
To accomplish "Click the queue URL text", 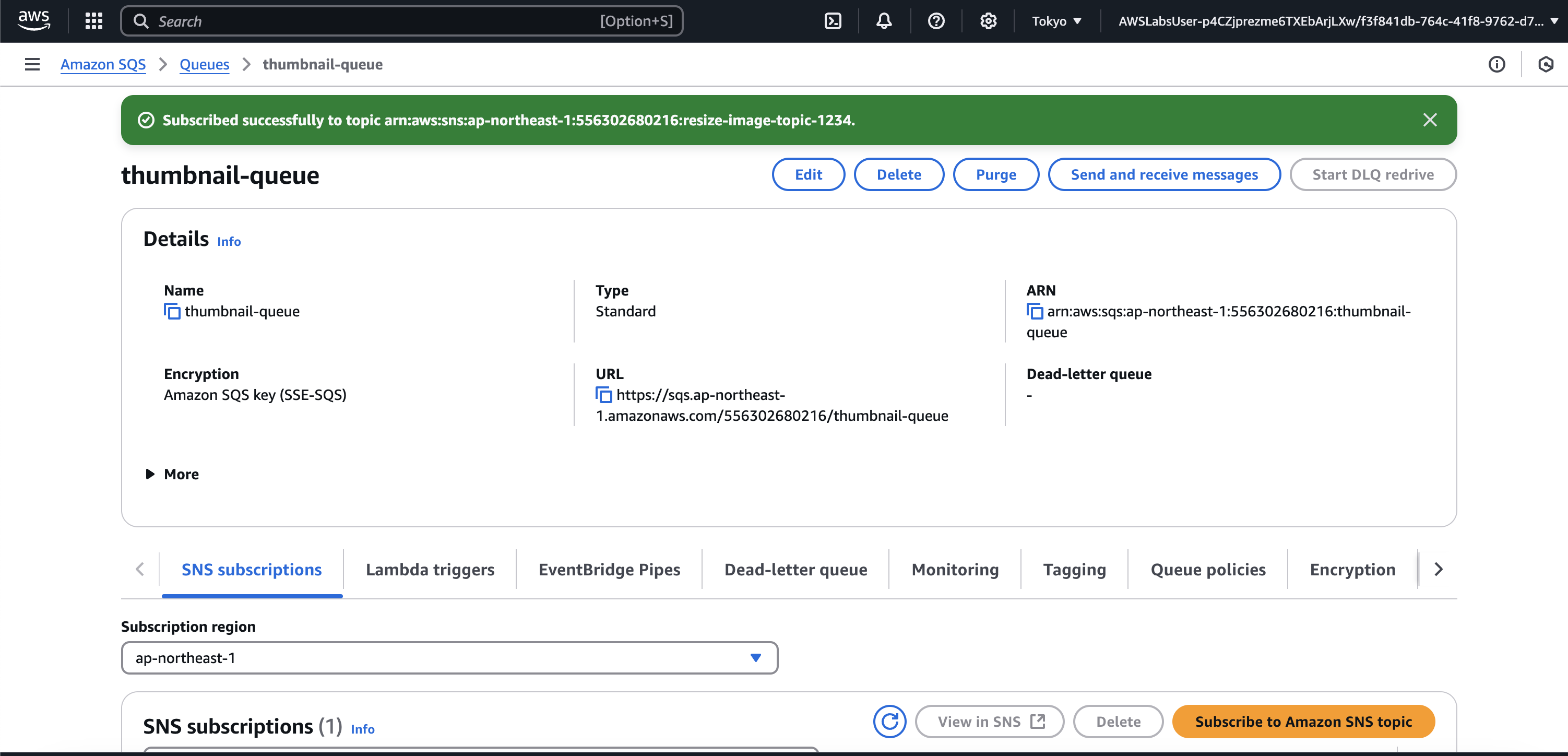I will pyautogui.click(x=772, y=405).
